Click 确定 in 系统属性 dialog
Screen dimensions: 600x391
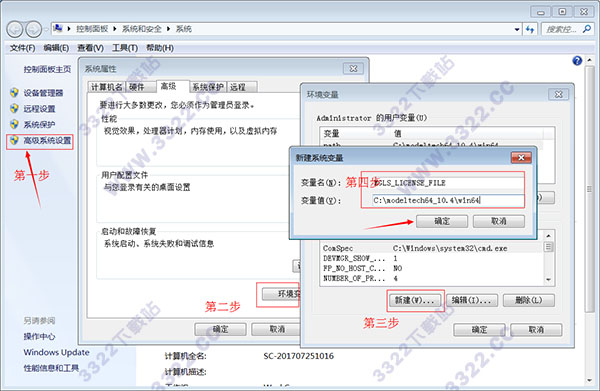220,329
